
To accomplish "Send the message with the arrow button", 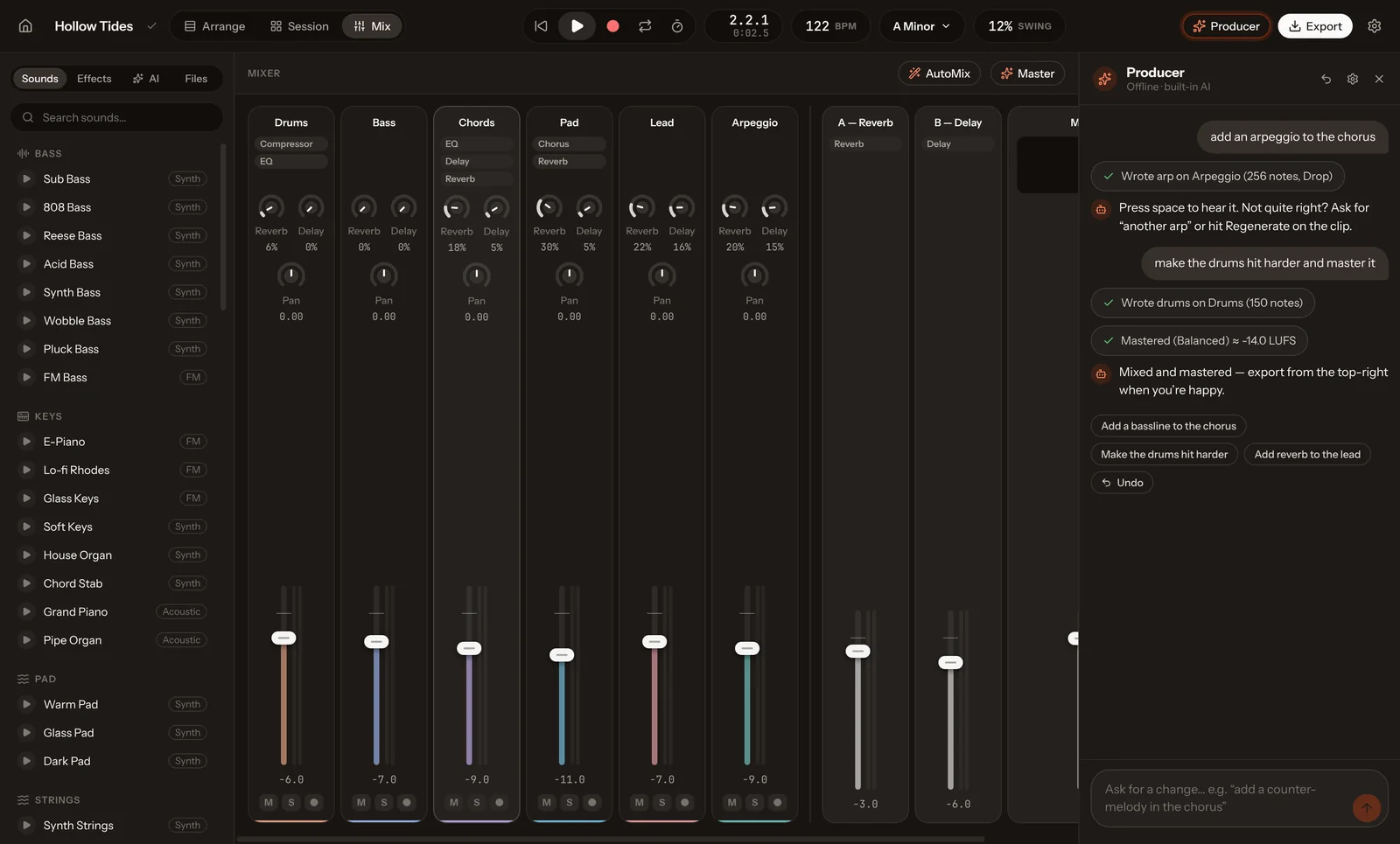I will click(1366, 807).
